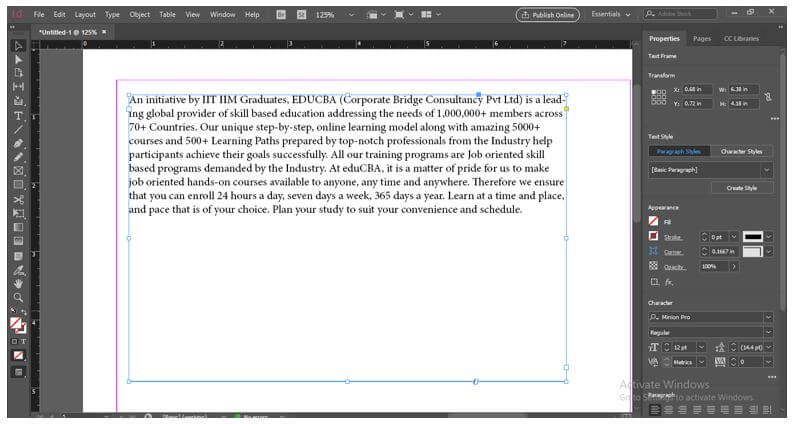Select the Scissors tool
Screen dimensions: 799x424
click(18, 199)
